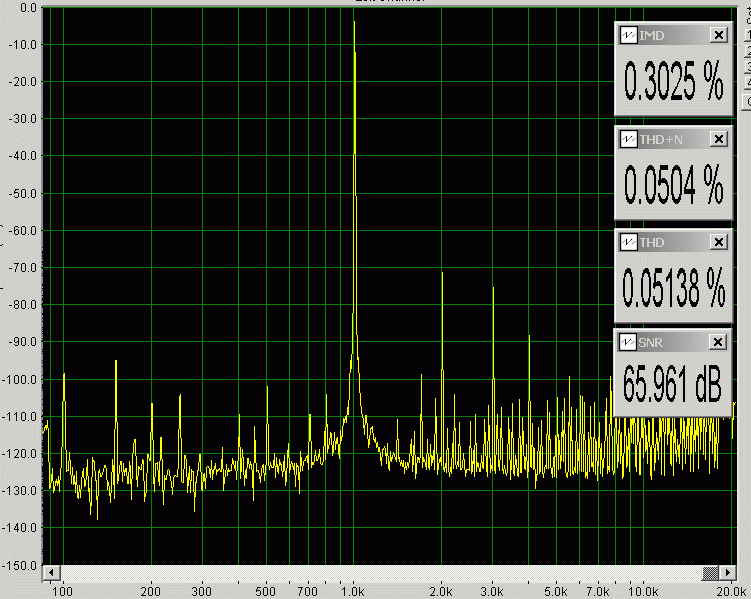The image size is (751, 599).
Task: Click the IMD value 0.3025 %
Action: 673,81
